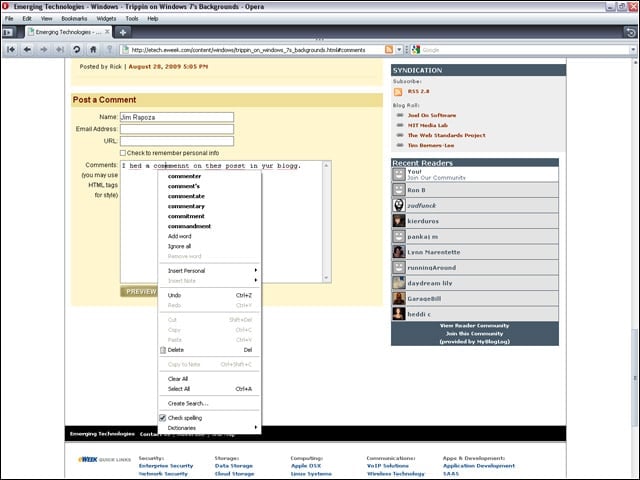This screenshot has width=640, height=480.
Task: Open the Help menu
Action: coord(153,18)
